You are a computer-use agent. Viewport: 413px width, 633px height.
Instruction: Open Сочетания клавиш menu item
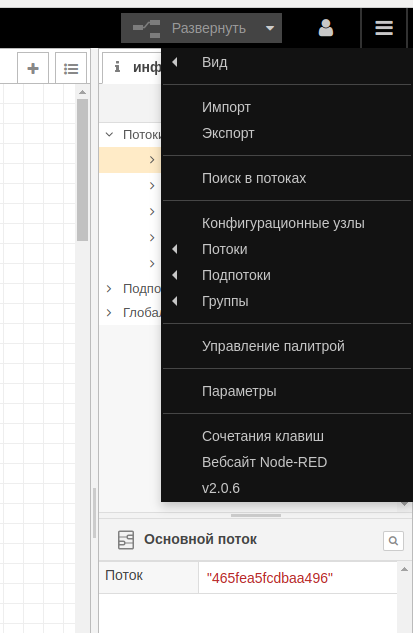287,436
